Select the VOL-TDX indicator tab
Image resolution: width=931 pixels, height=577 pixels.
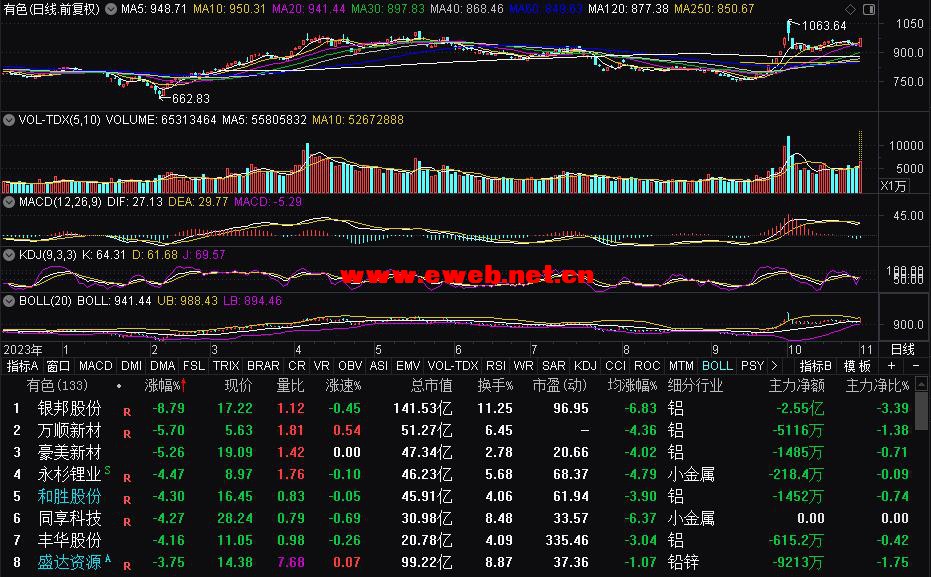[x=452, y=366]
